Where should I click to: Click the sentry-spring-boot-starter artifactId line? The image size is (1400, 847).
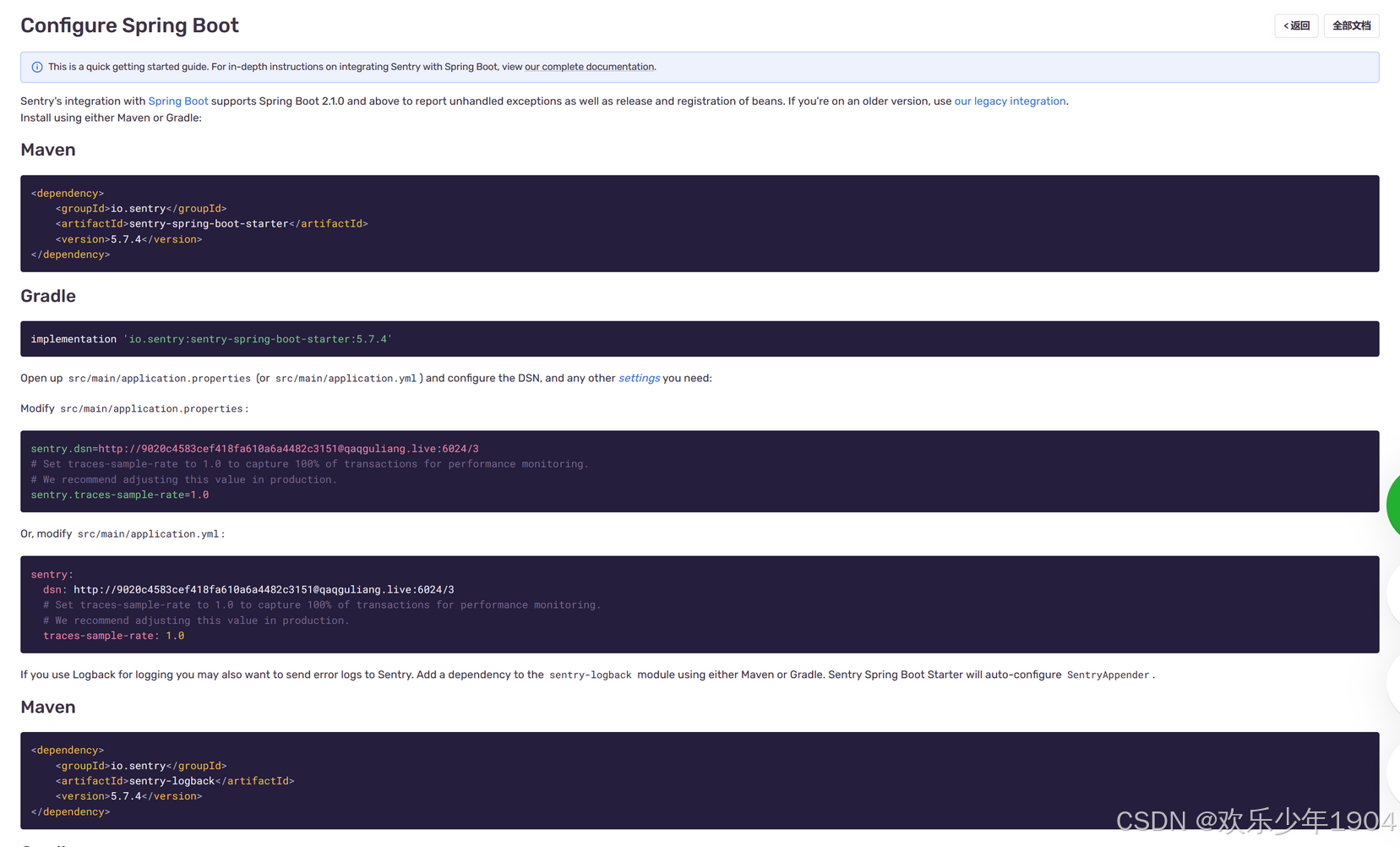(211, 224)
